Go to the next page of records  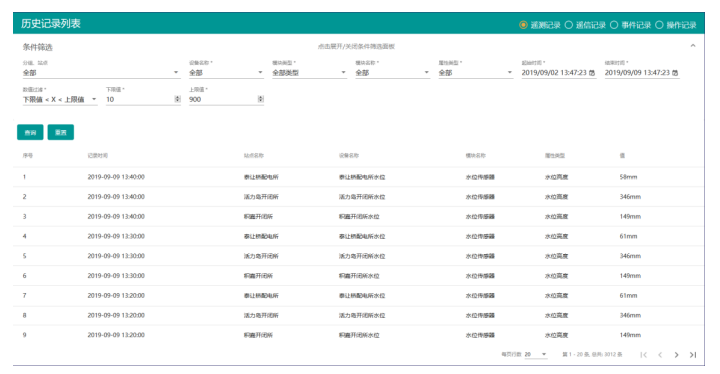click(676, 354)
